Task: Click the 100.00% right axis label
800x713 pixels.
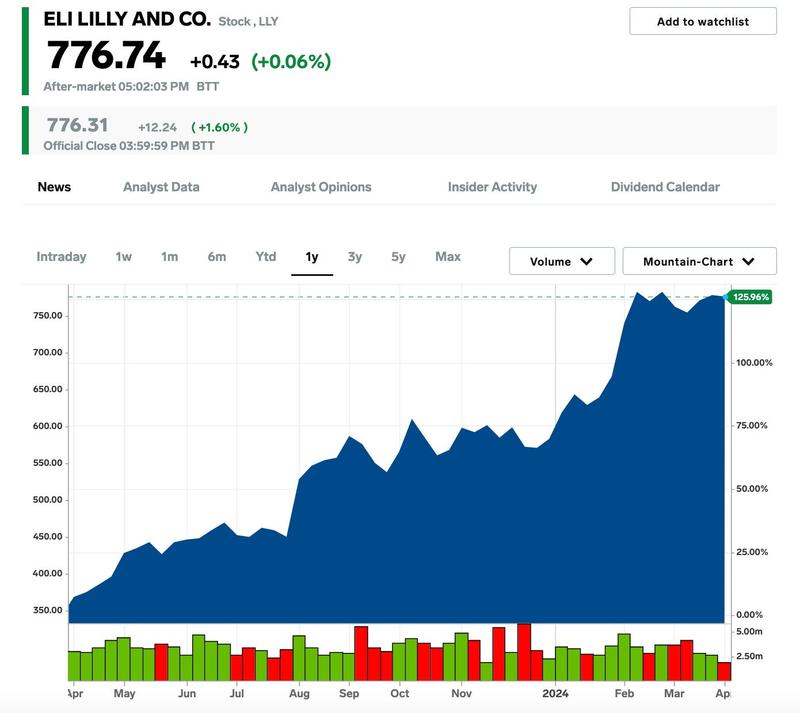Action: (754, 363)
